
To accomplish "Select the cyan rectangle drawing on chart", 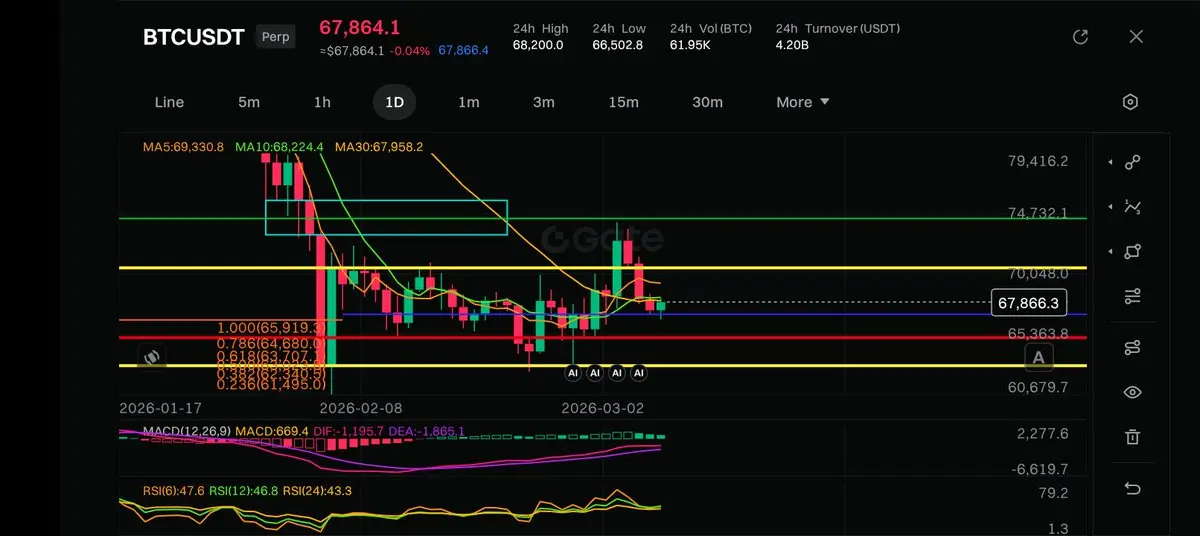I will coord(386,218).
